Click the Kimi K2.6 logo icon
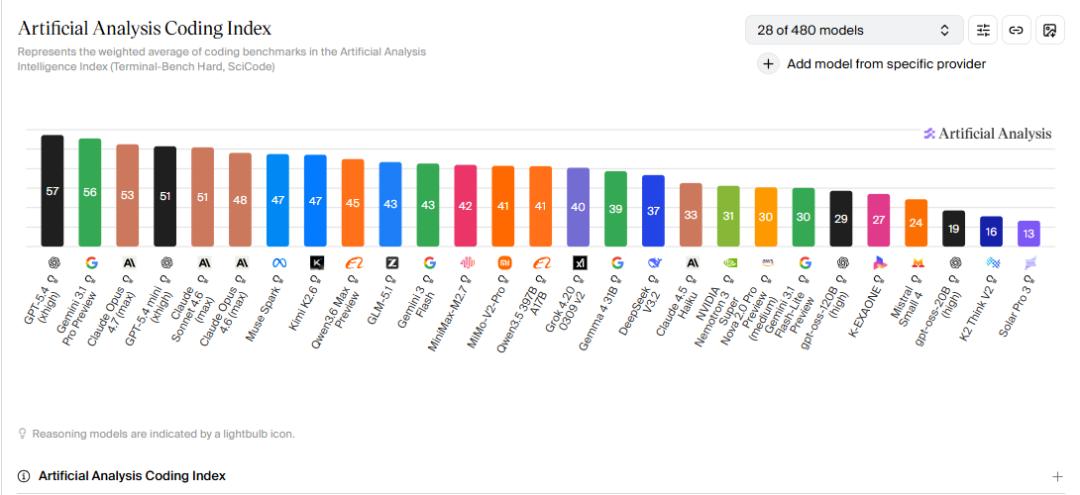 pyautogui.click(x=315, y=263)
